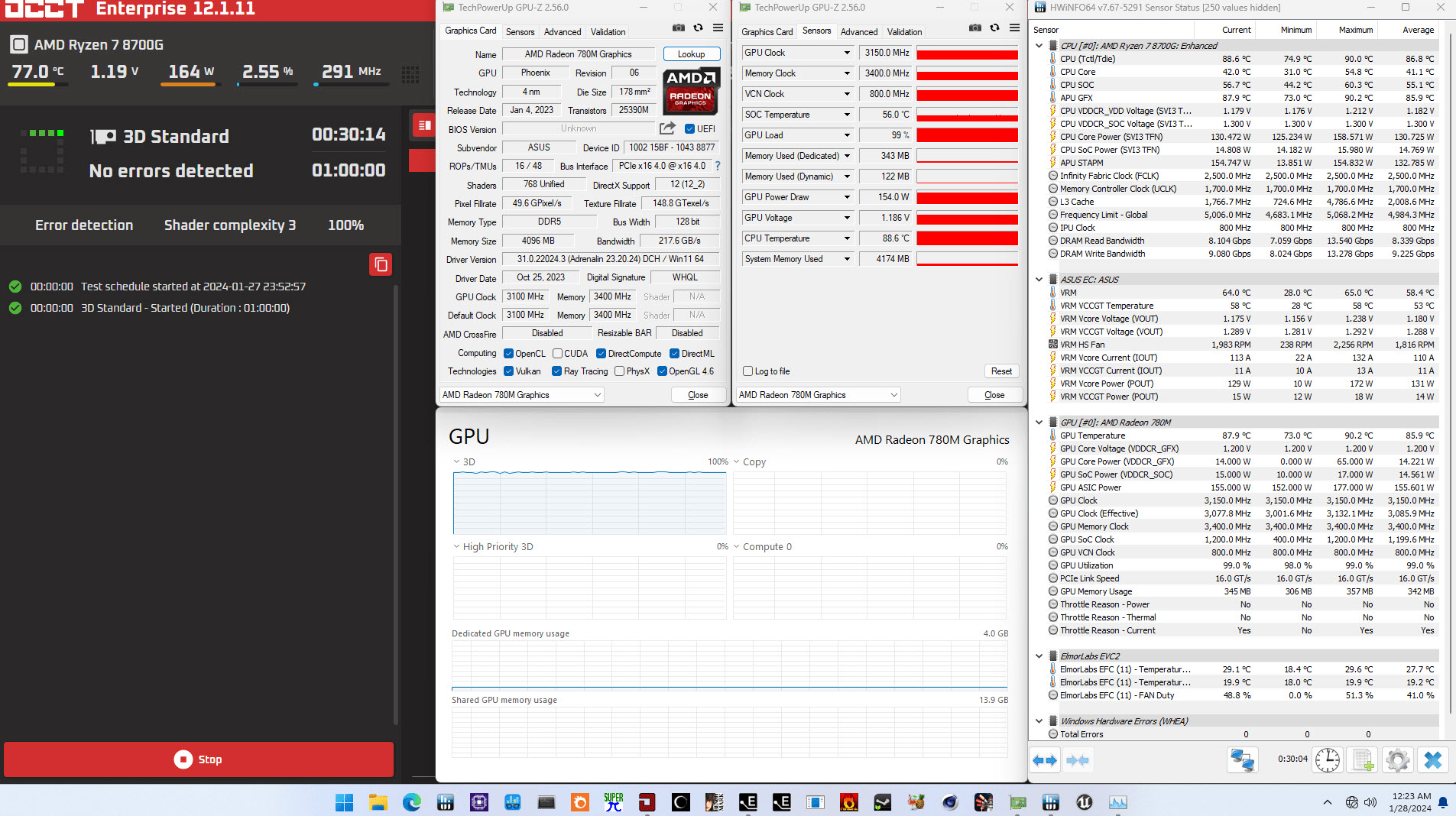Click the Dedicated GPU memory usage graph

[x=730, y=665]
